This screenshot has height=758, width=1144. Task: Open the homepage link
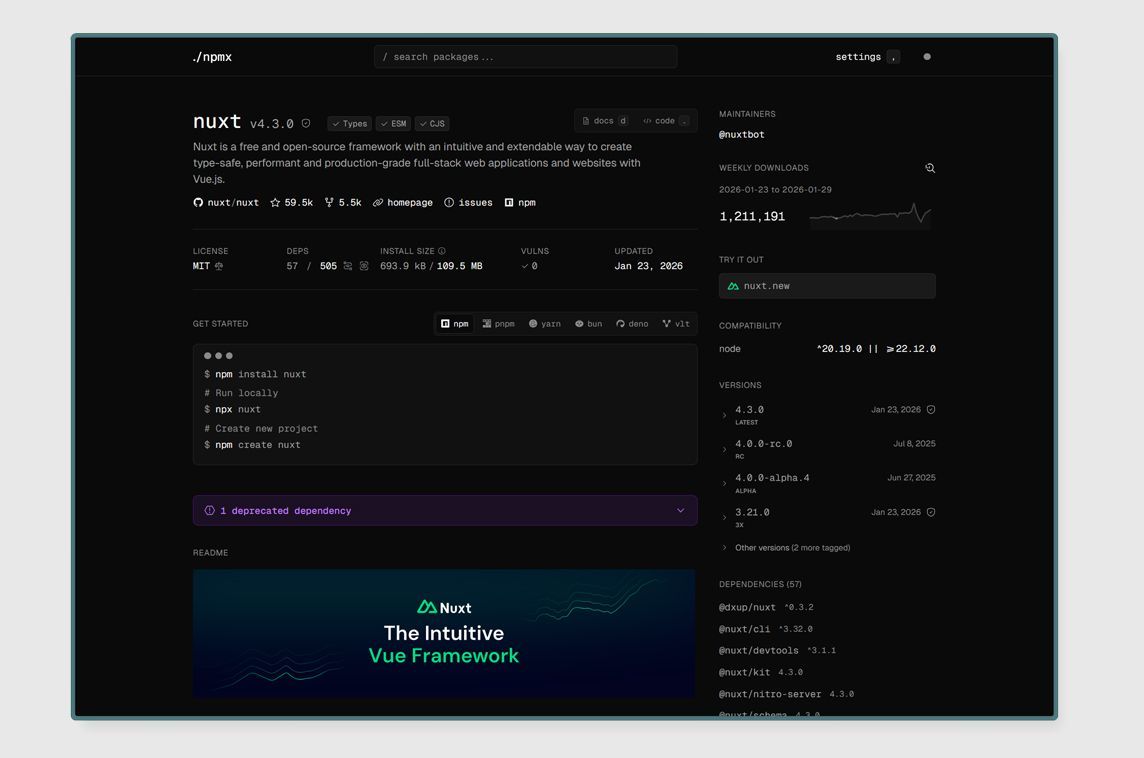pyautogui.click(x=403, y=203)
